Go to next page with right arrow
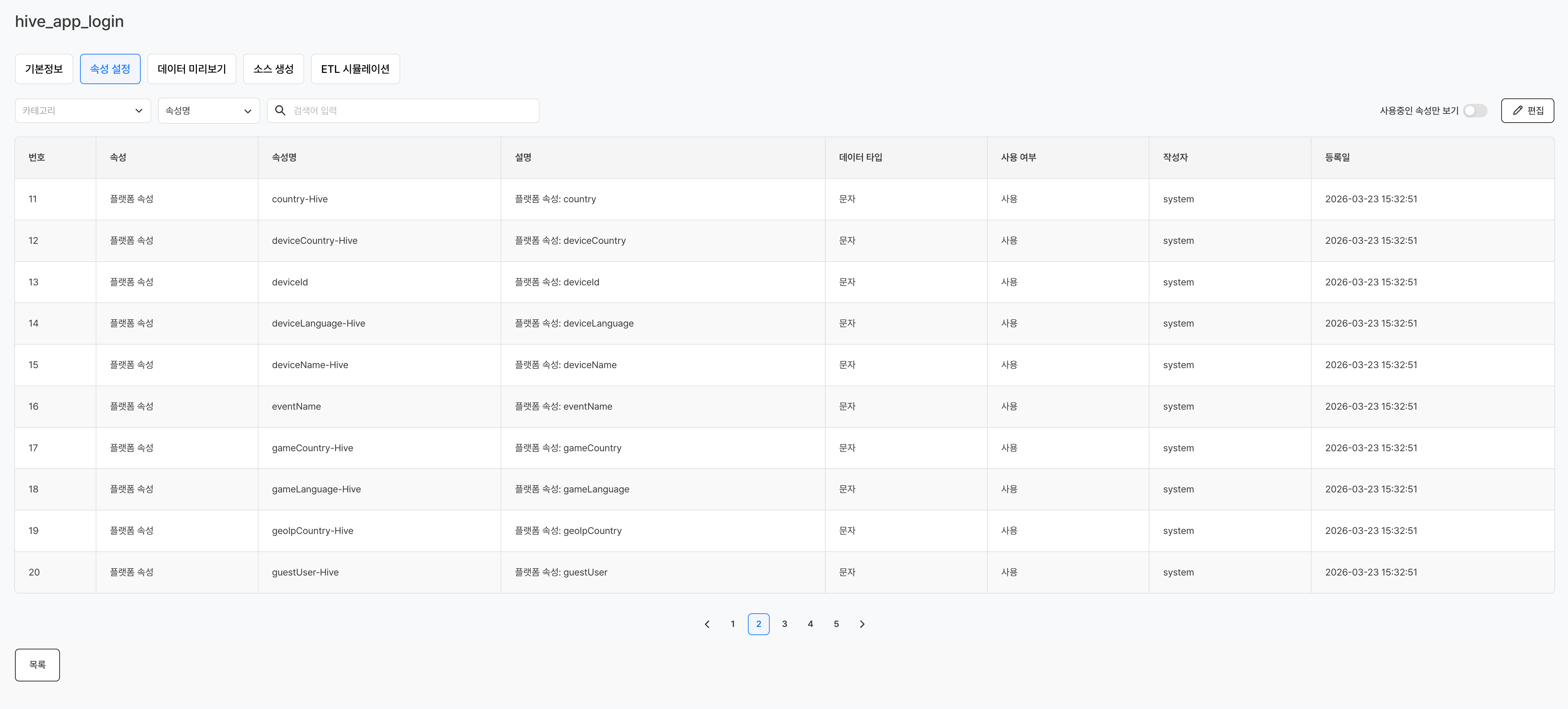Screen dimensions: 1568x709 (862, 624)
